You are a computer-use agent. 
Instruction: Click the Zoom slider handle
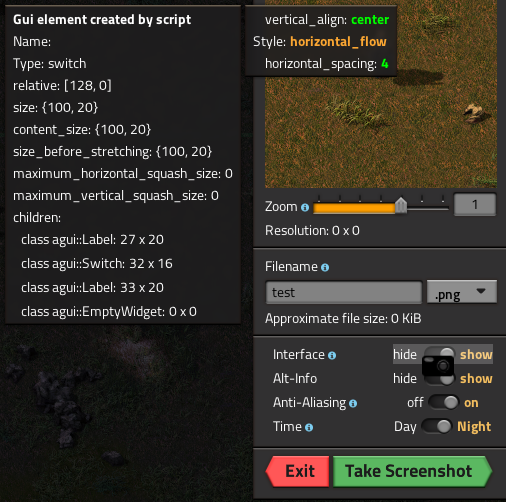(401, 205)
